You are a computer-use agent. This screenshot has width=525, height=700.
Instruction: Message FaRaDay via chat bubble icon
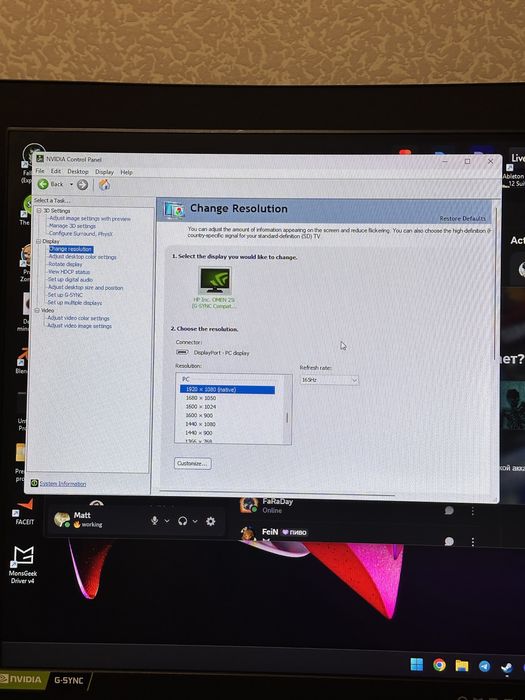pyautogui.click(x=449, y=510)
